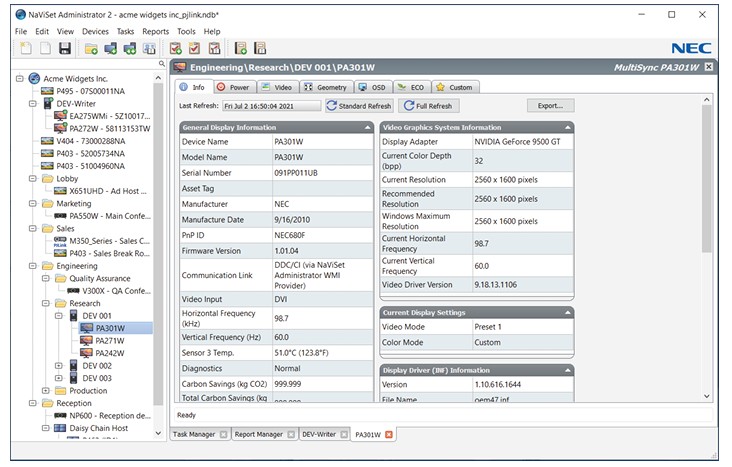Click the Export... button

click(x=550, y=105)
